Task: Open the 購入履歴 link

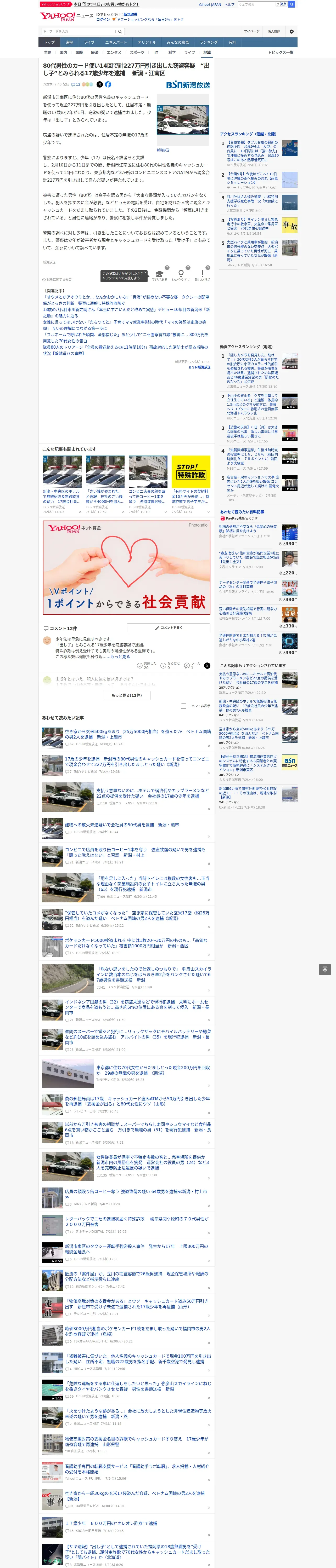Action: tap(274, 31)
